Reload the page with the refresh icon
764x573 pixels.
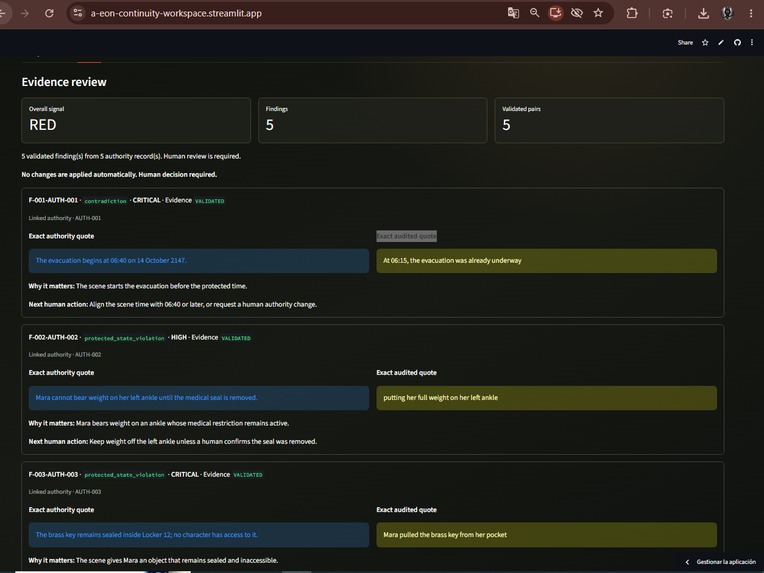coord(49,13)
